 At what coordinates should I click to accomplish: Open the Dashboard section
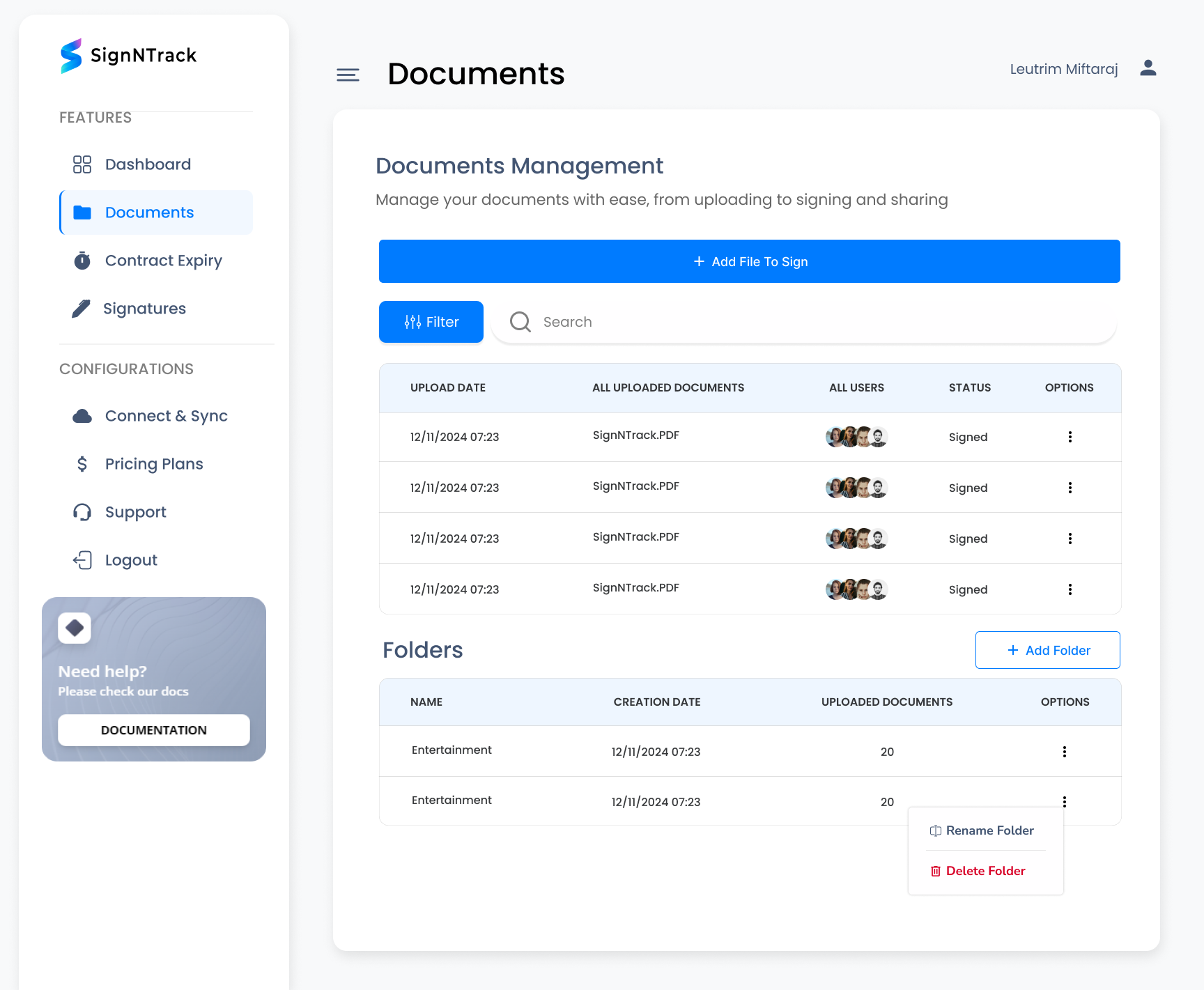pos(148,164)
